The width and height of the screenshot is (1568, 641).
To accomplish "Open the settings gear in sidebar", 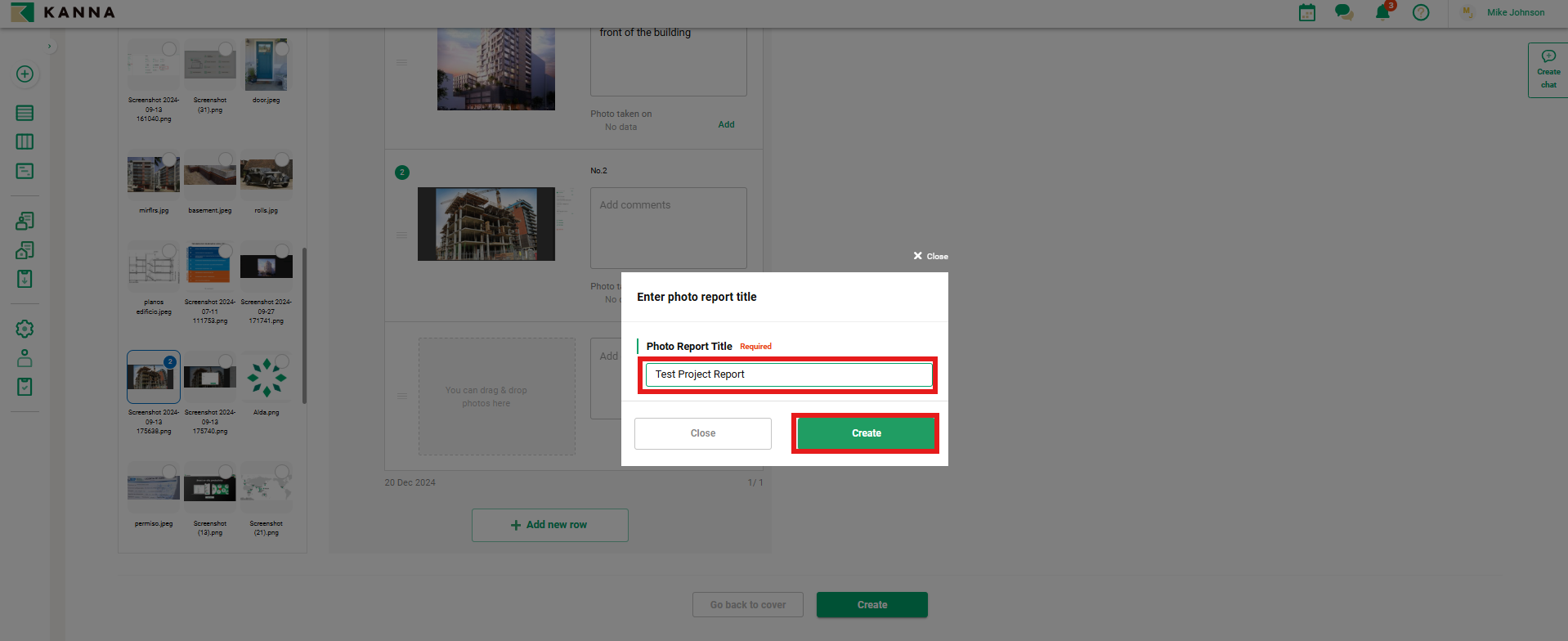I will click(25, 329).
